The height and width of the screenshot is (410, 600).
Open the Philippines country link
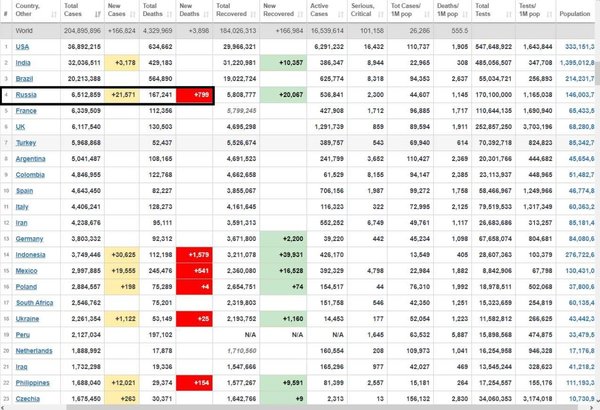[33, 383]
